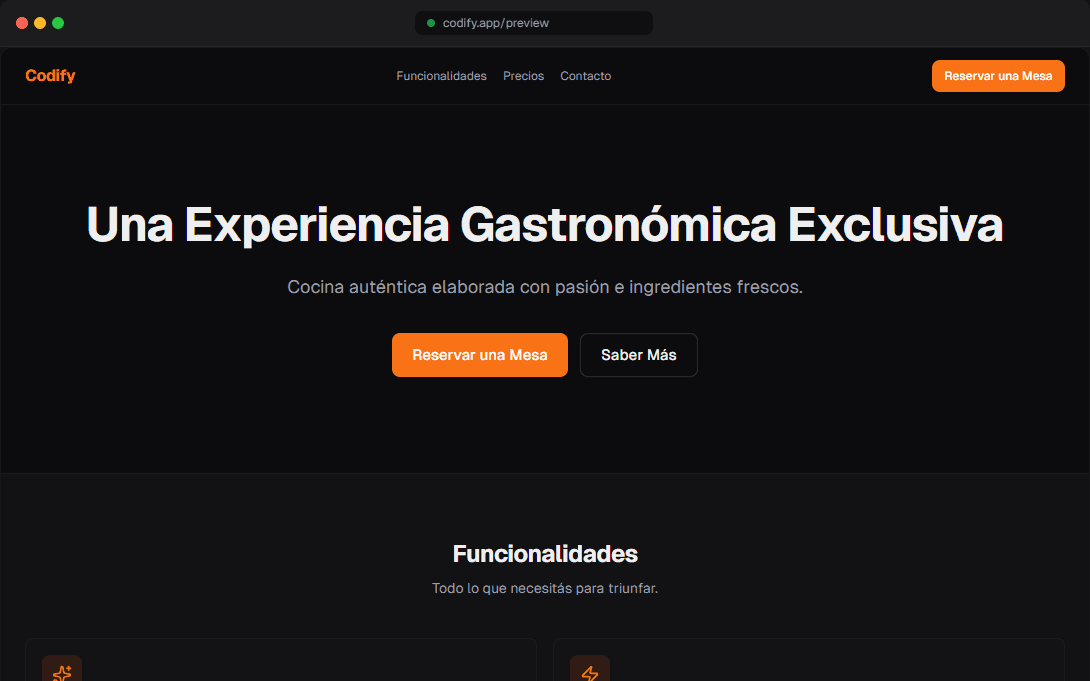The width and height of the screenshot is (1090, 681).
Task: Click the navbar Reservar una Mesa button
Action: tap(998, 76)
